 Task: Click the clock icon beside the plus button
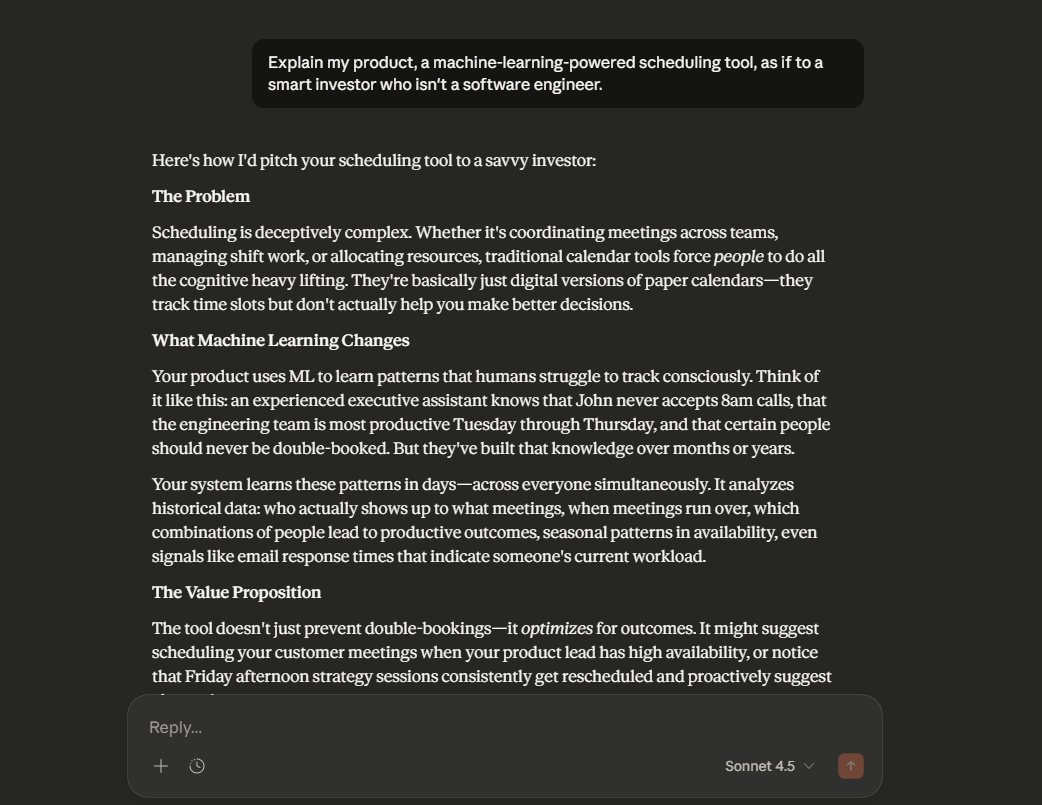pyautogui.click(x=197, y=766)
